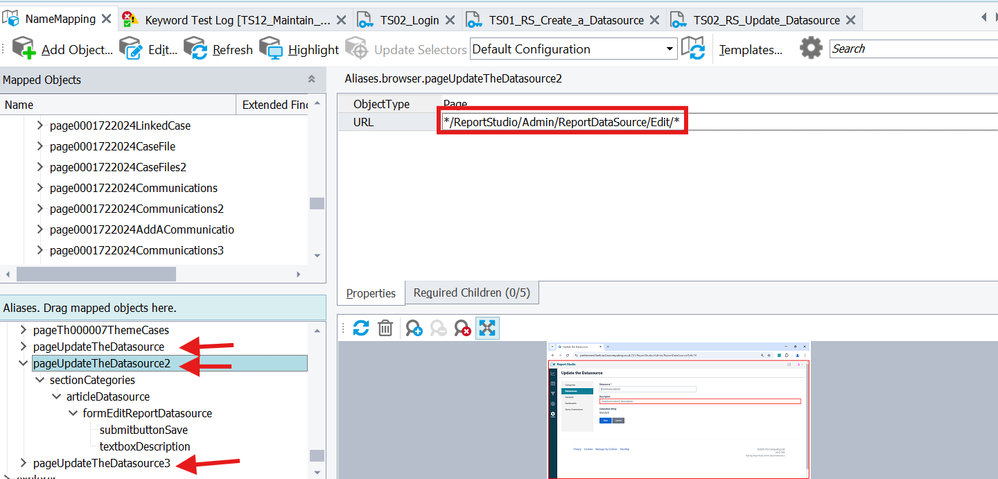
Task: Select textboxDescription in the Aliases tree
Action: click(x=144, y=446)
